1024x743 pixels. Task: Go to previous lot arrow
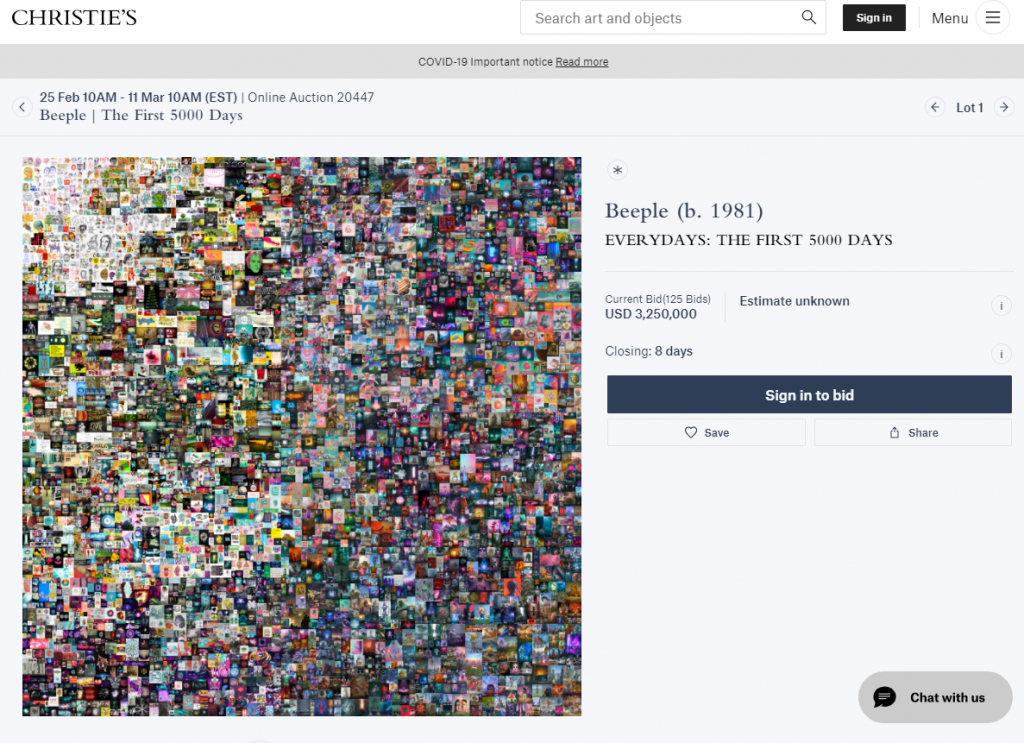coord(935,107)
